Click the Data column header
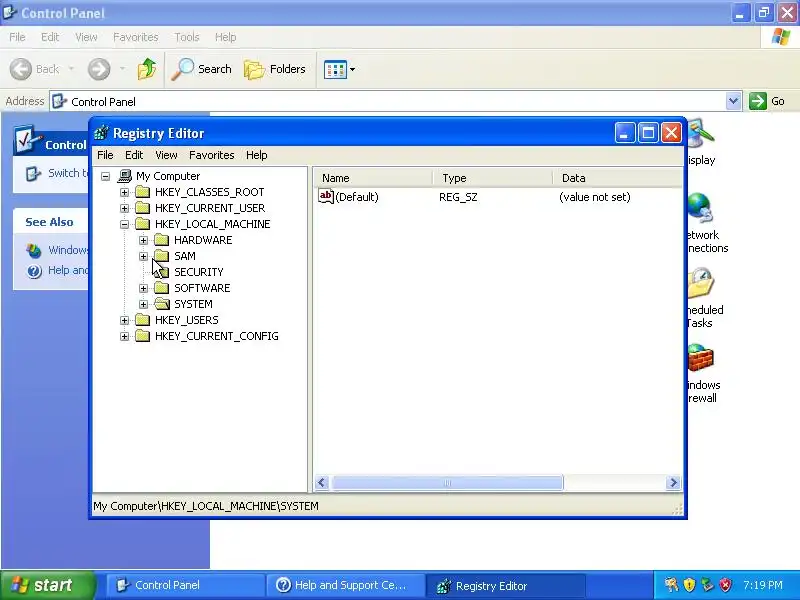800x600 pixels. 617,178
